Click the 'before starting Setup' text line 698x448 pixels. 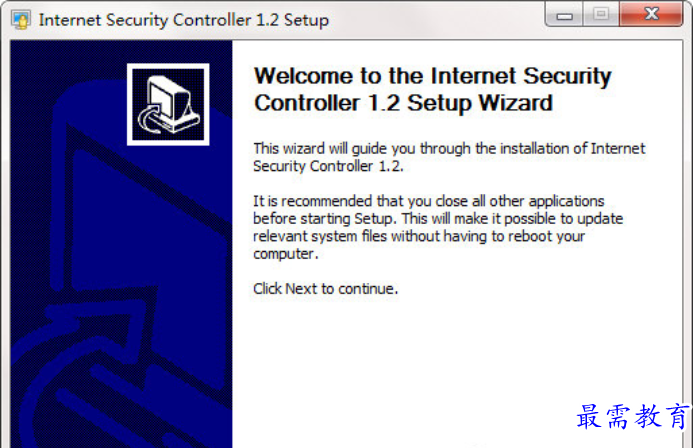438,219
